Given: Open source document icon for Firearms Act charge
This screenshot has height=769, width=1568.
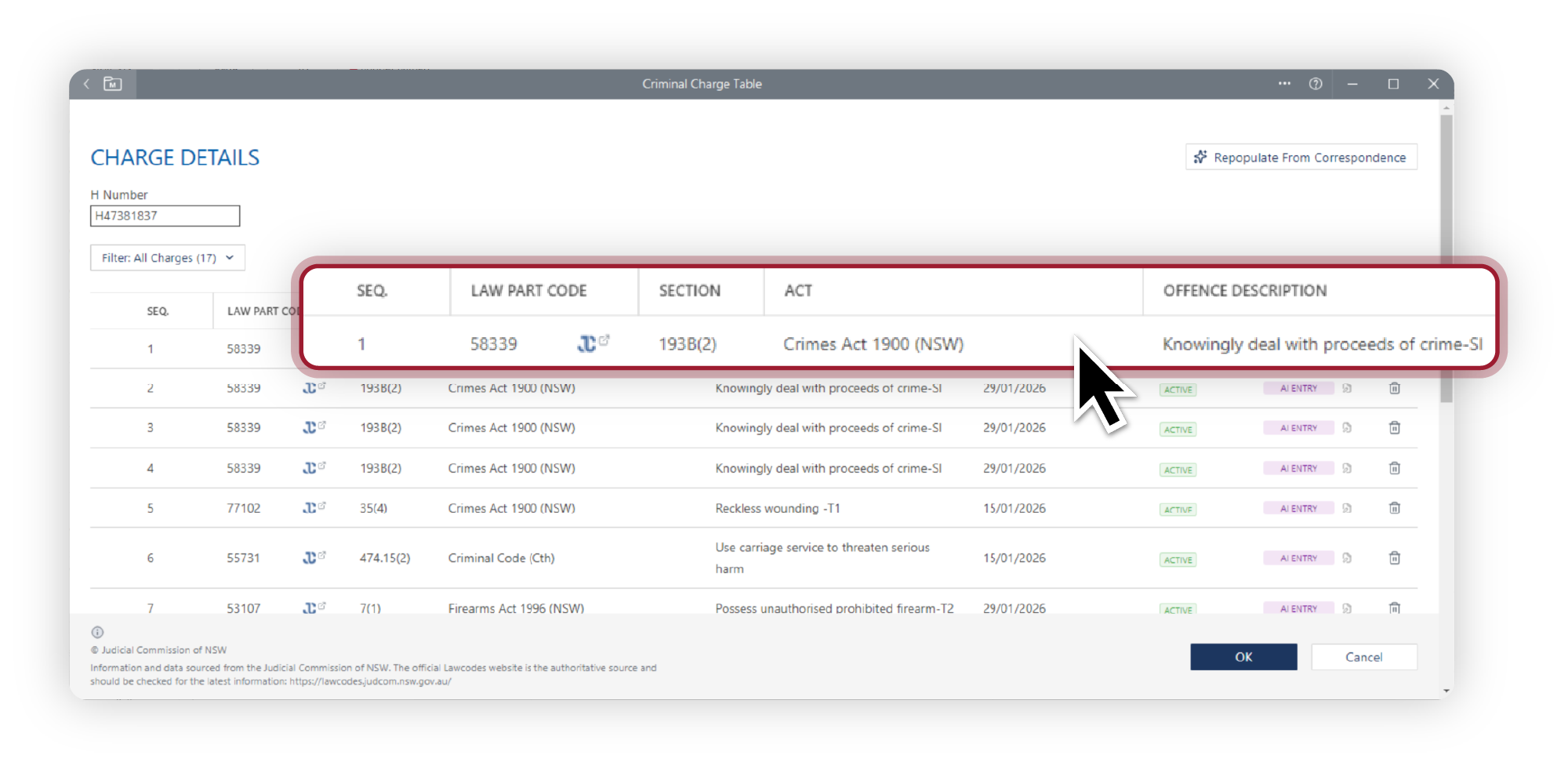Looking at the screenshot, I should tap(1347, 608).
